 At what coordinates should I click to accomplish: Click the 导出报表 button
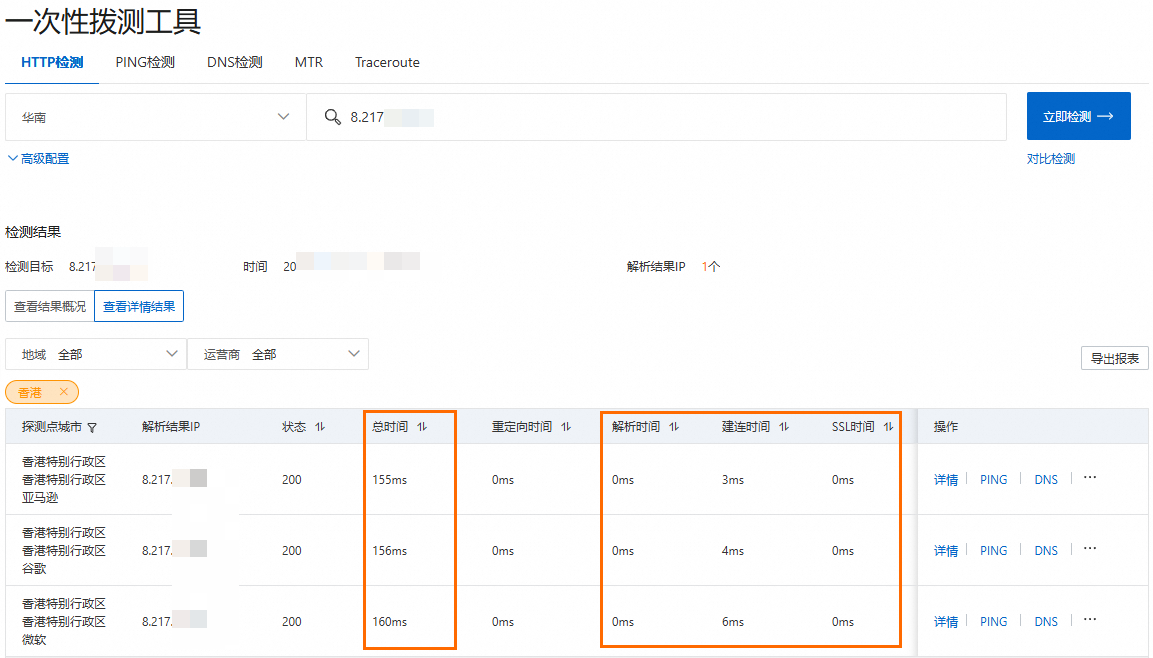pos(1113,357)
